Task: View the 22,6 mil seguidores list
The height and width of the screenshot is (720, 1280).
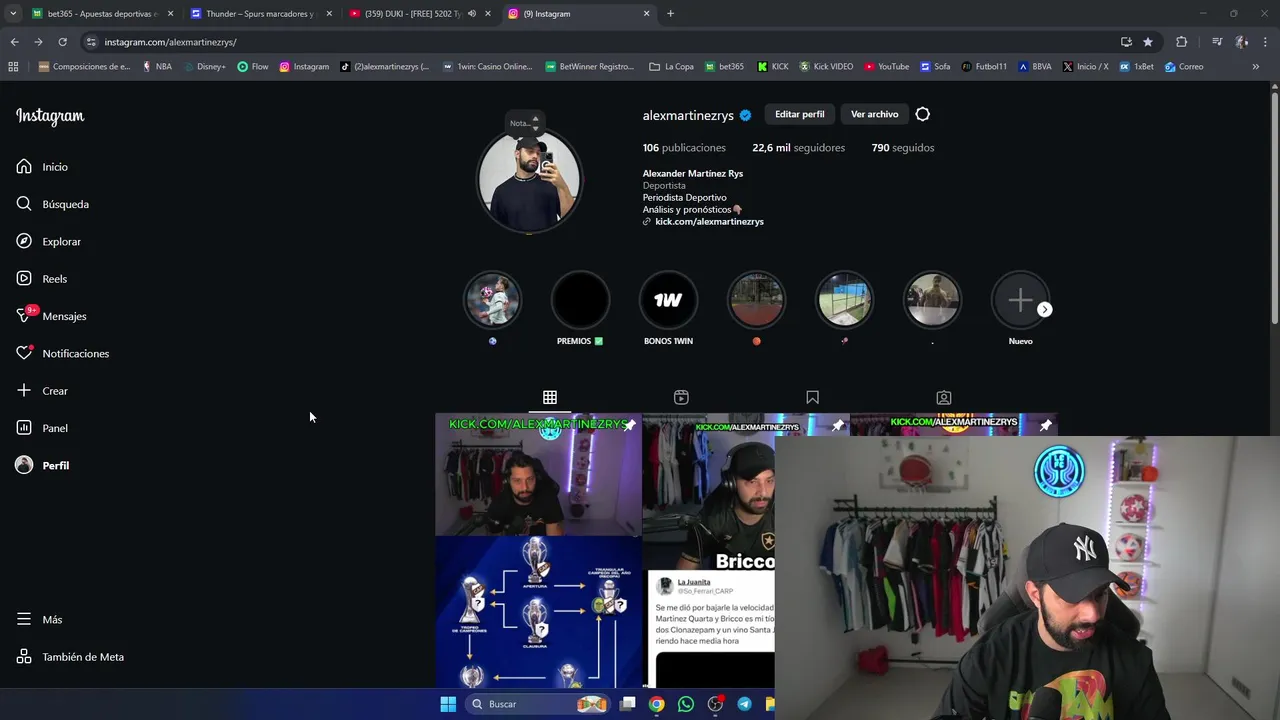Action: [x=798, y=148]
